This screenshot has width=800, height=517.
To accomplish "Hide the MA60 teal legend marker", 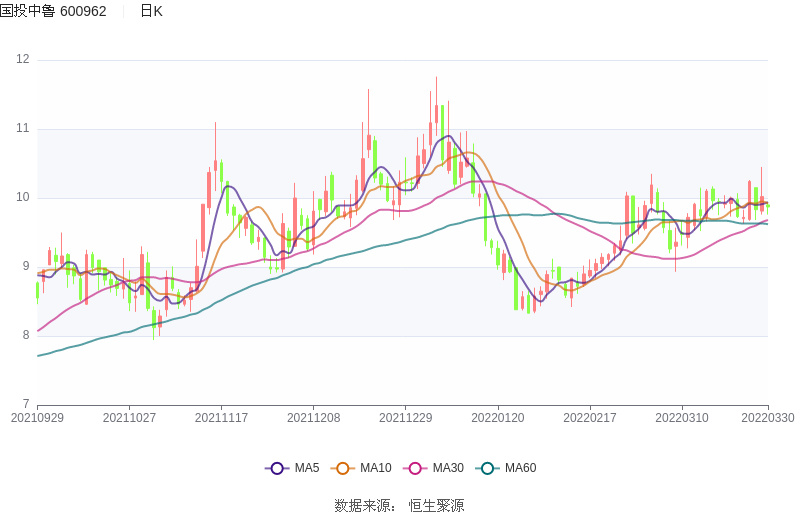I will (x=488, y=468).
